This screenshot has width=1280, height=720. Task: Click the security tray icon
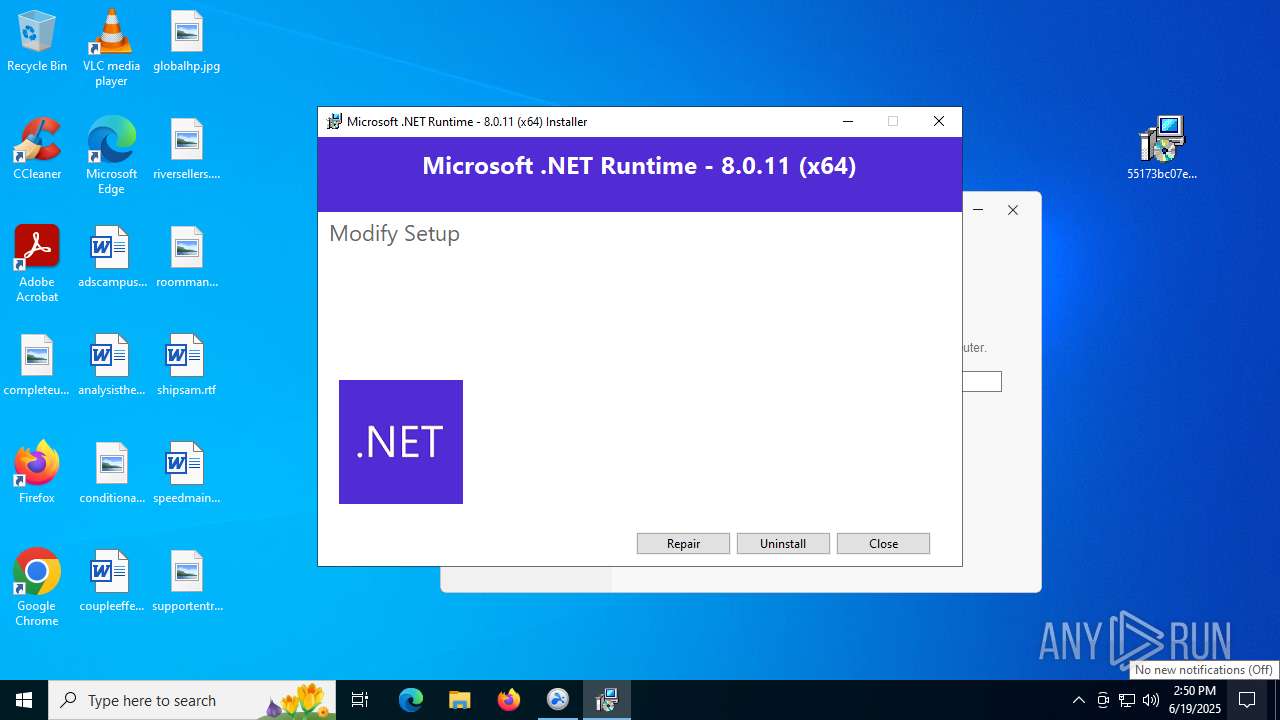pos(1103,700)
